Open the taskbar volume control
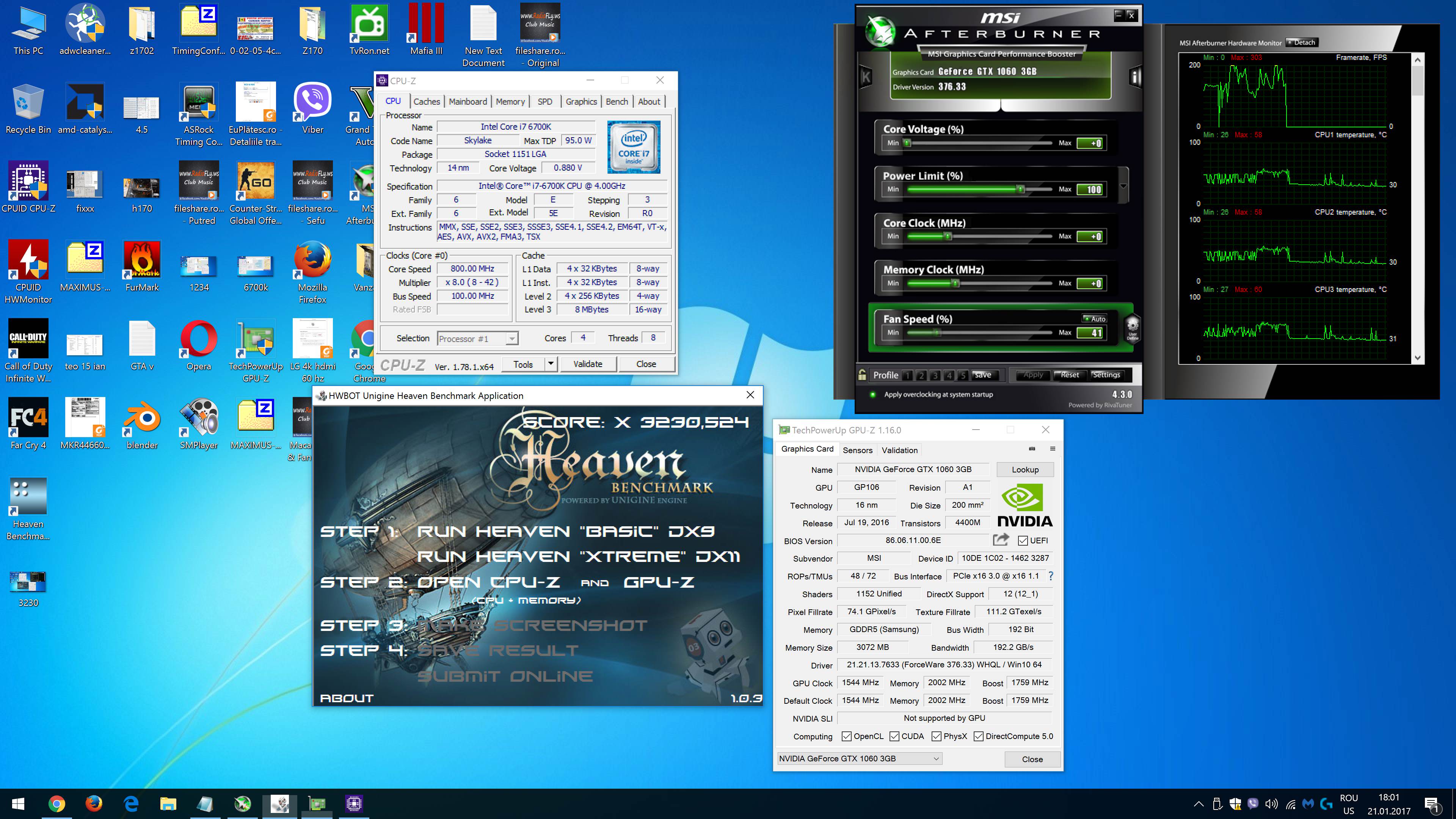1456x819 pixels. coord(1272,804)
